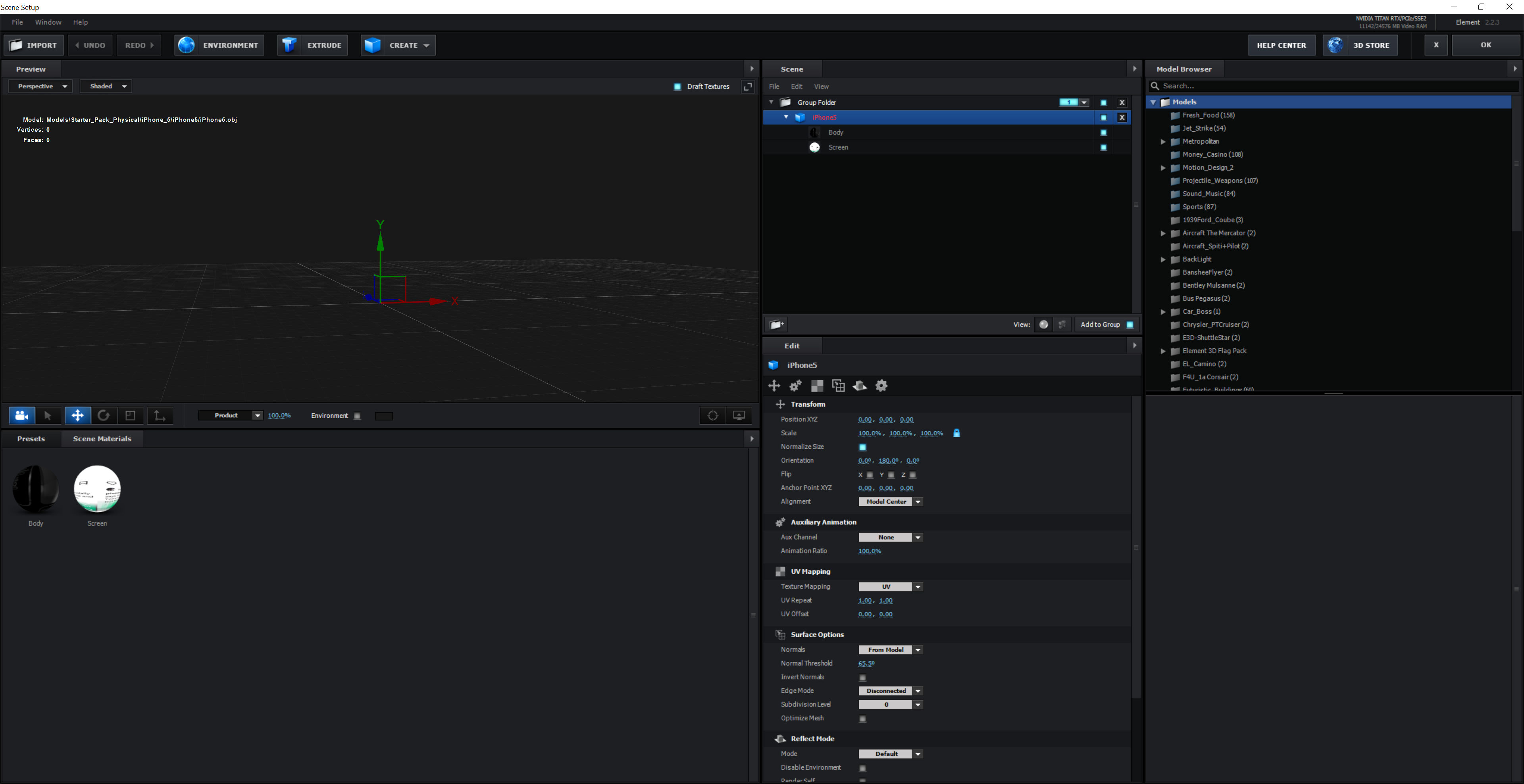Viewport: 1524px width, 784px height.
Task: Expand the Metropolitan folder in the Model Browser
Action: pyautogui.click(x=1163, y=142)
